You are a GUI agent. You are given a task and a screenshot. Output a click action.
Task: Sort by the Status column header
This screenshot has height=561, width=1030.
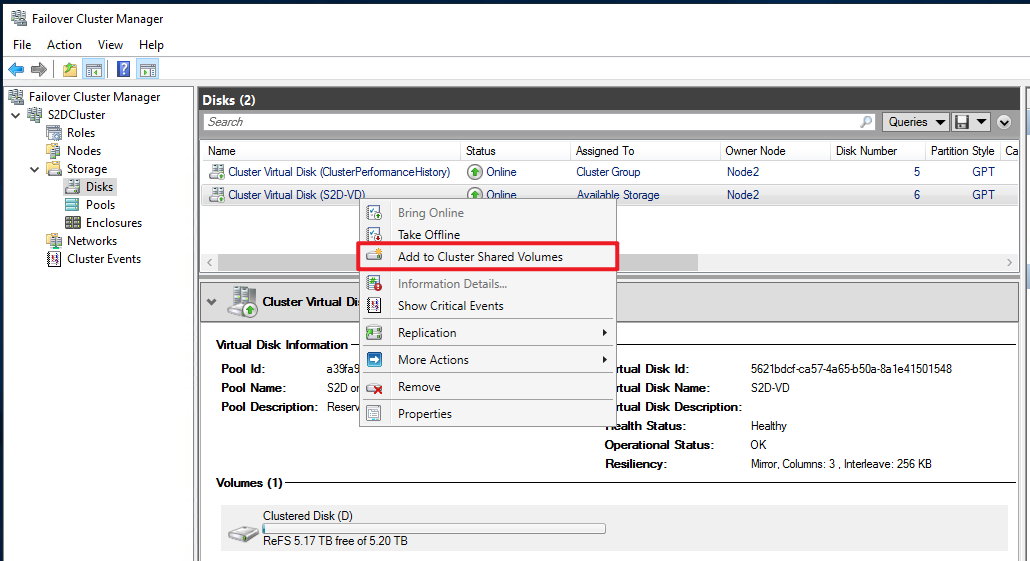pyautogui.click(x=516, y=151)
